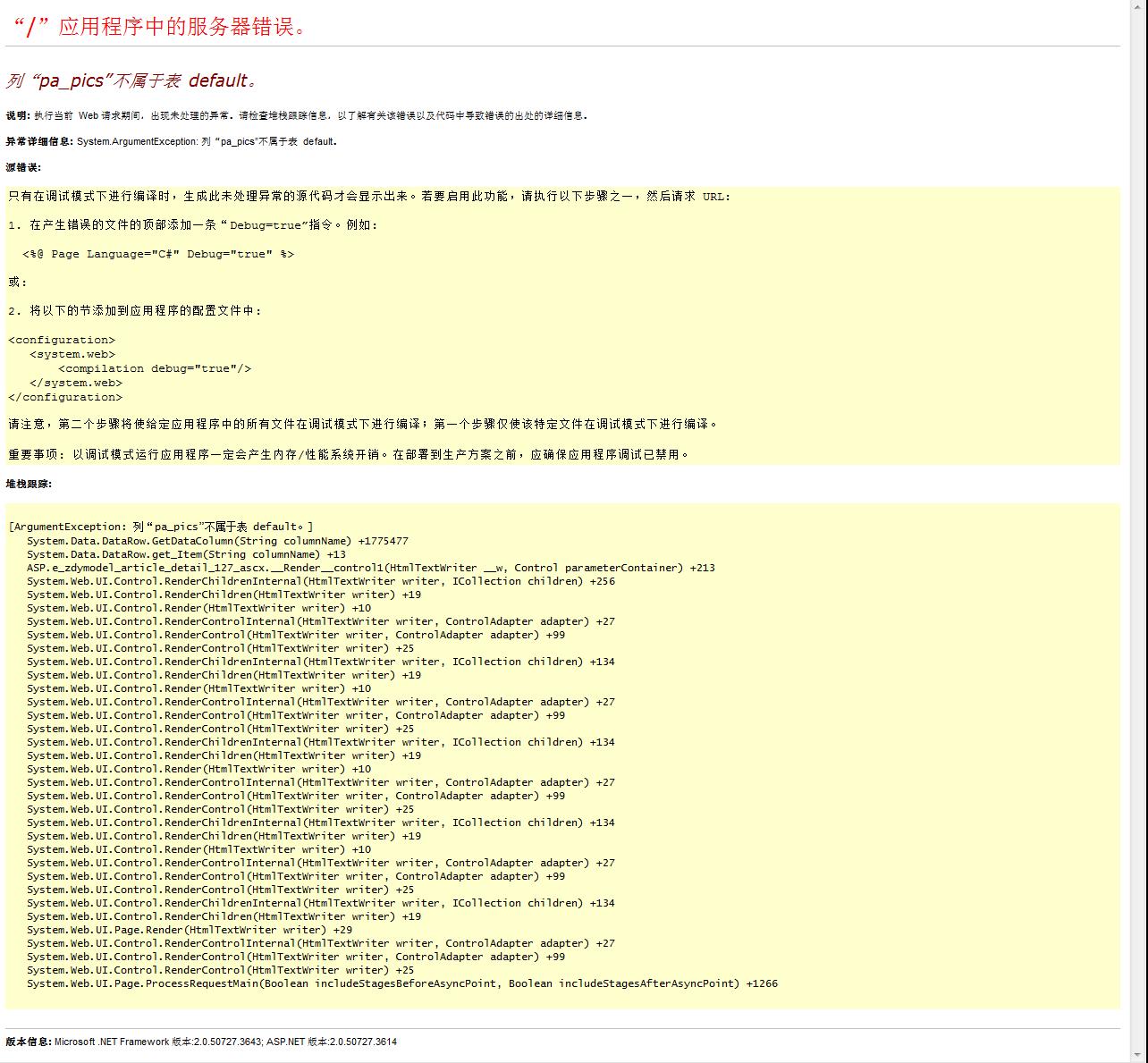Screen dimensions: 1148x1063
Task: Click the "说明:" description label
Action: point(17,115)
